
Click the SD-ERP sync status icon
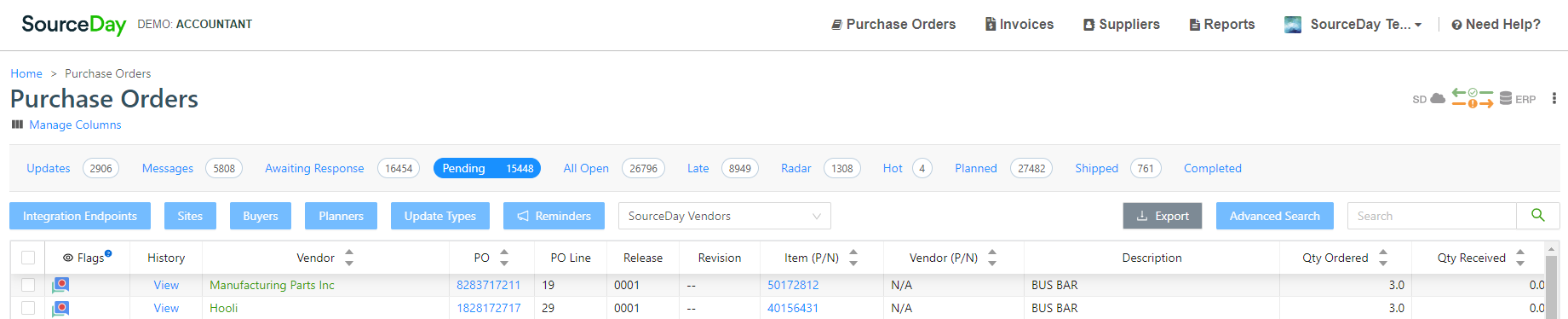tap(1473, 99)
